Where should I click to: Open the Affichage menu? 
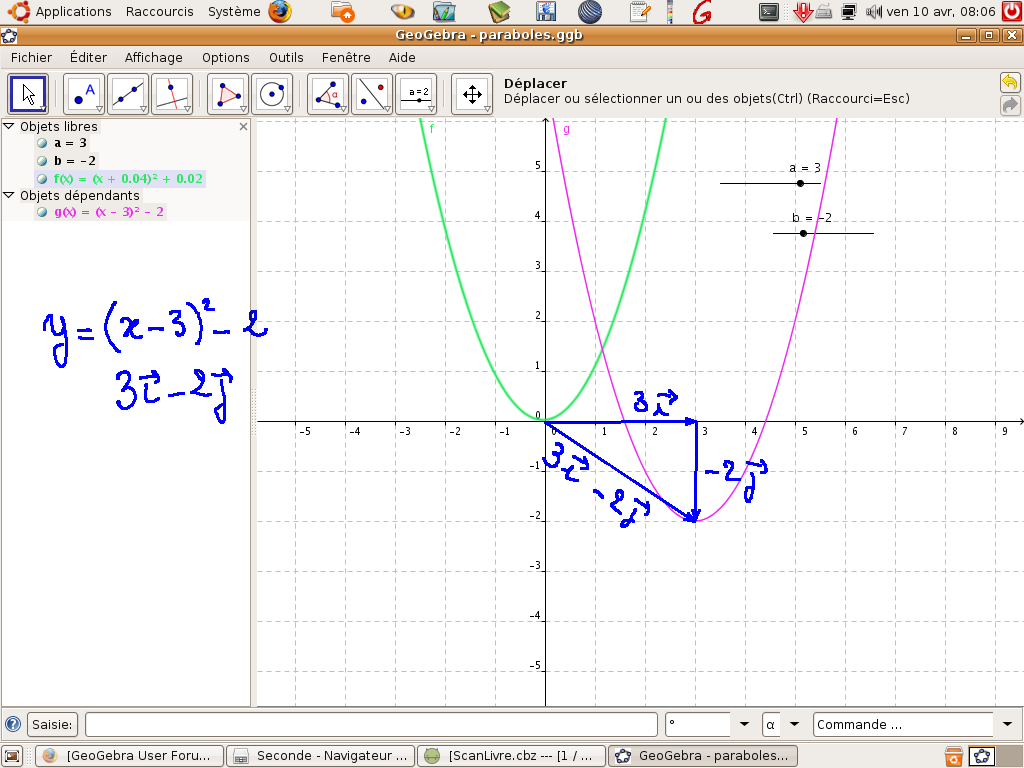[x=154, y=58]
